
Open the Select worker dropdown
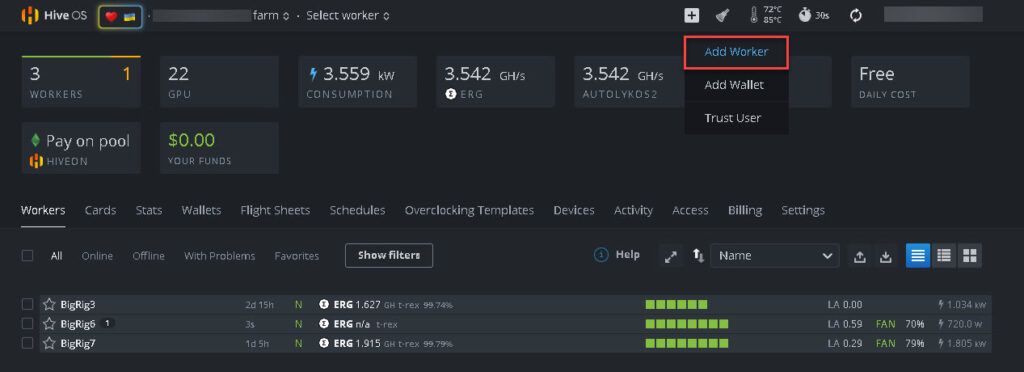pyautogui.click(x=348, y=16)
